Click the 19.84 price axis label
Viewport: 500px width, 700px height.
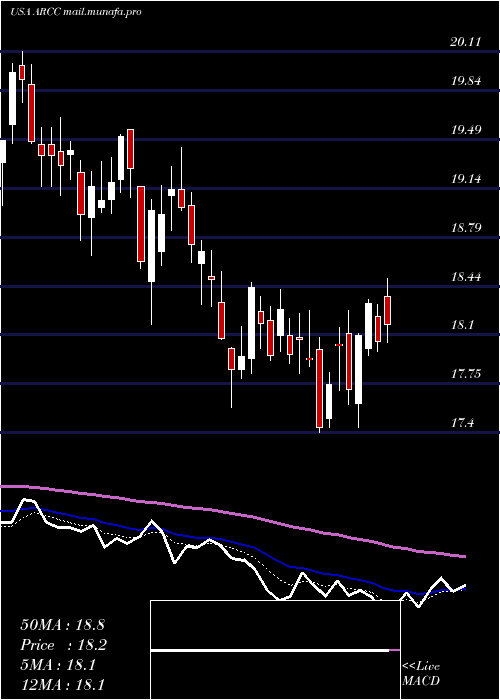467,81
